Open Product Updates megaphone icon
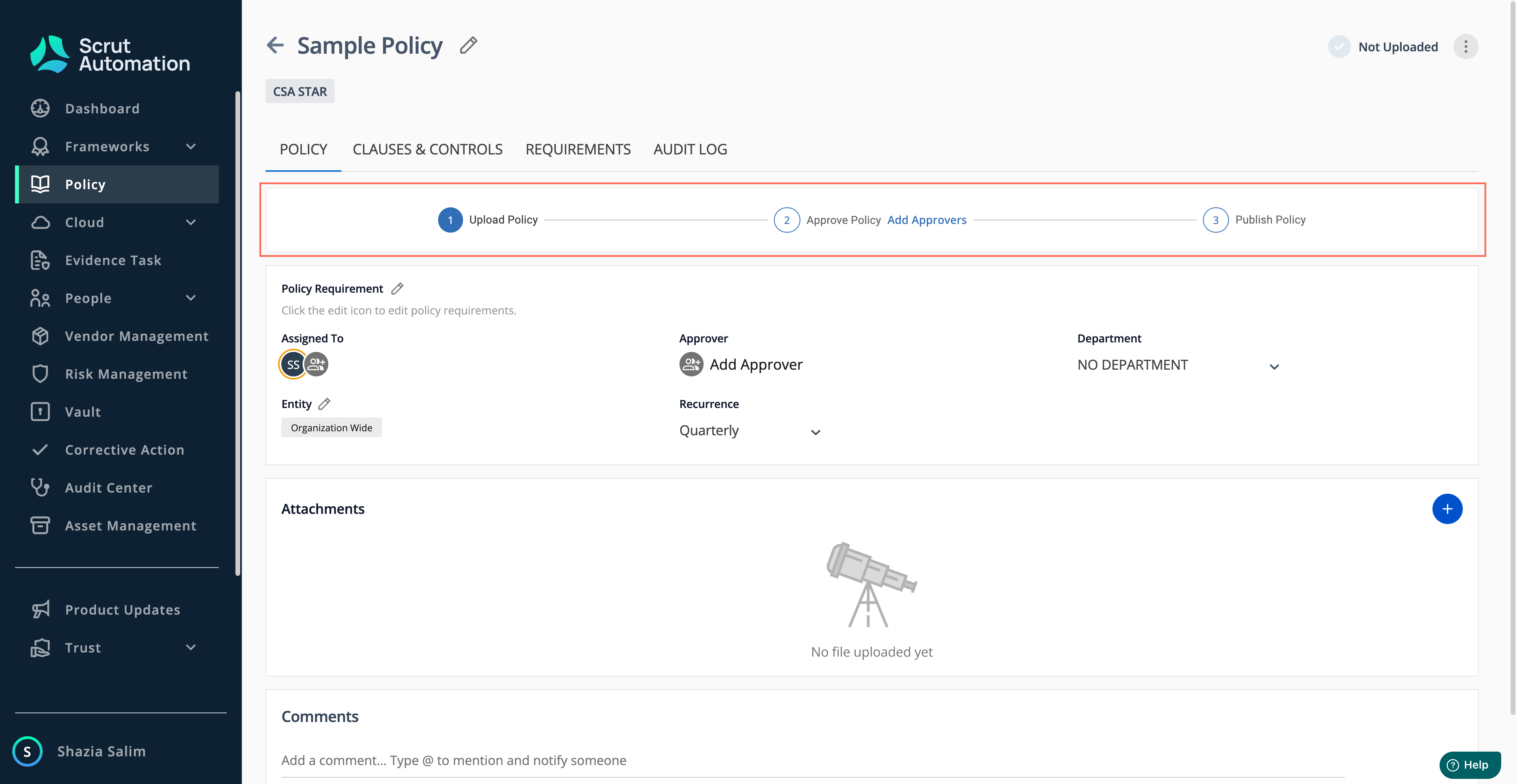The height and width of the screenshot is (784, 1517). (x=40, y=610)
